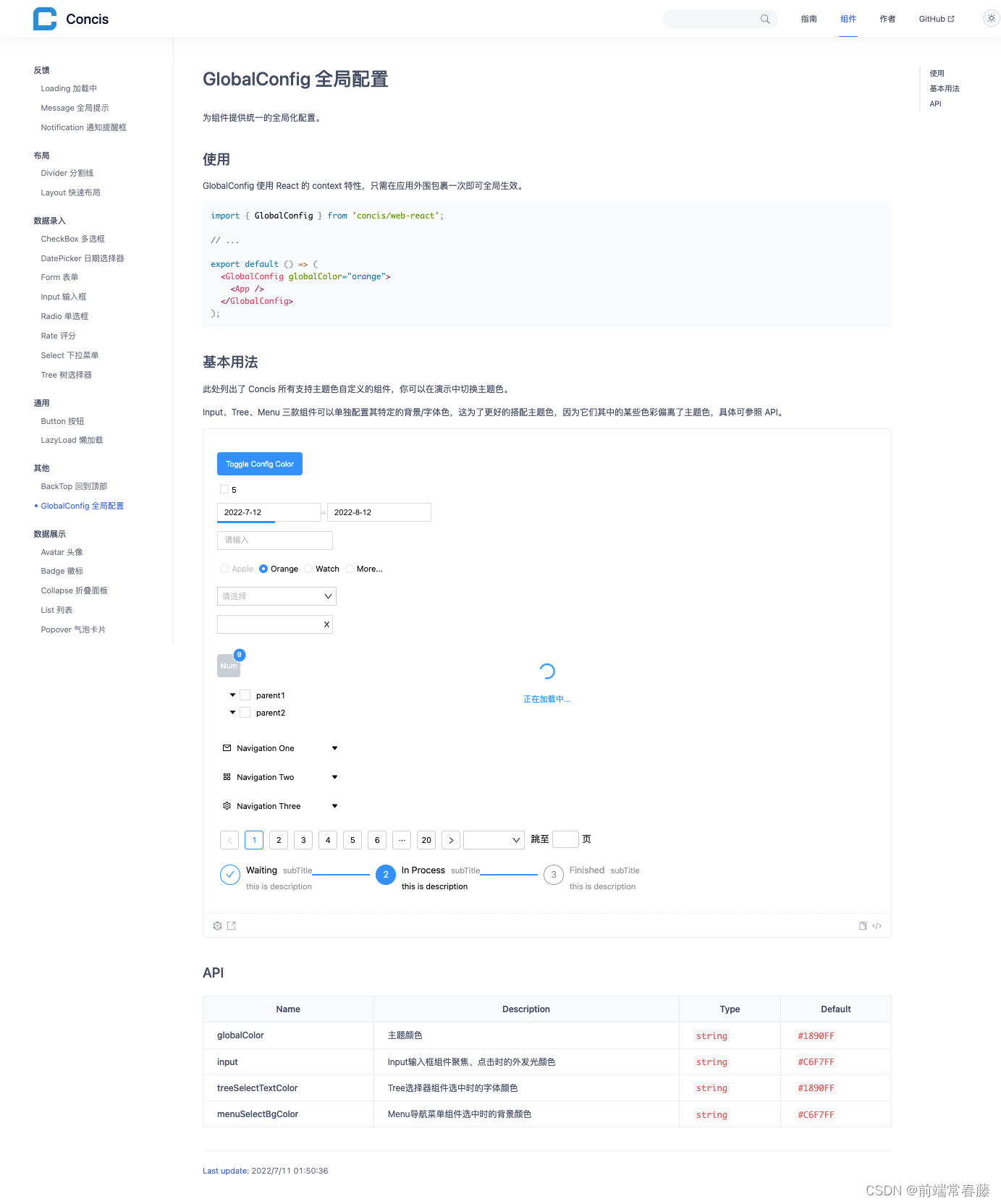
Task: Click the Navigation One mail icon
Action: [227, 748]
